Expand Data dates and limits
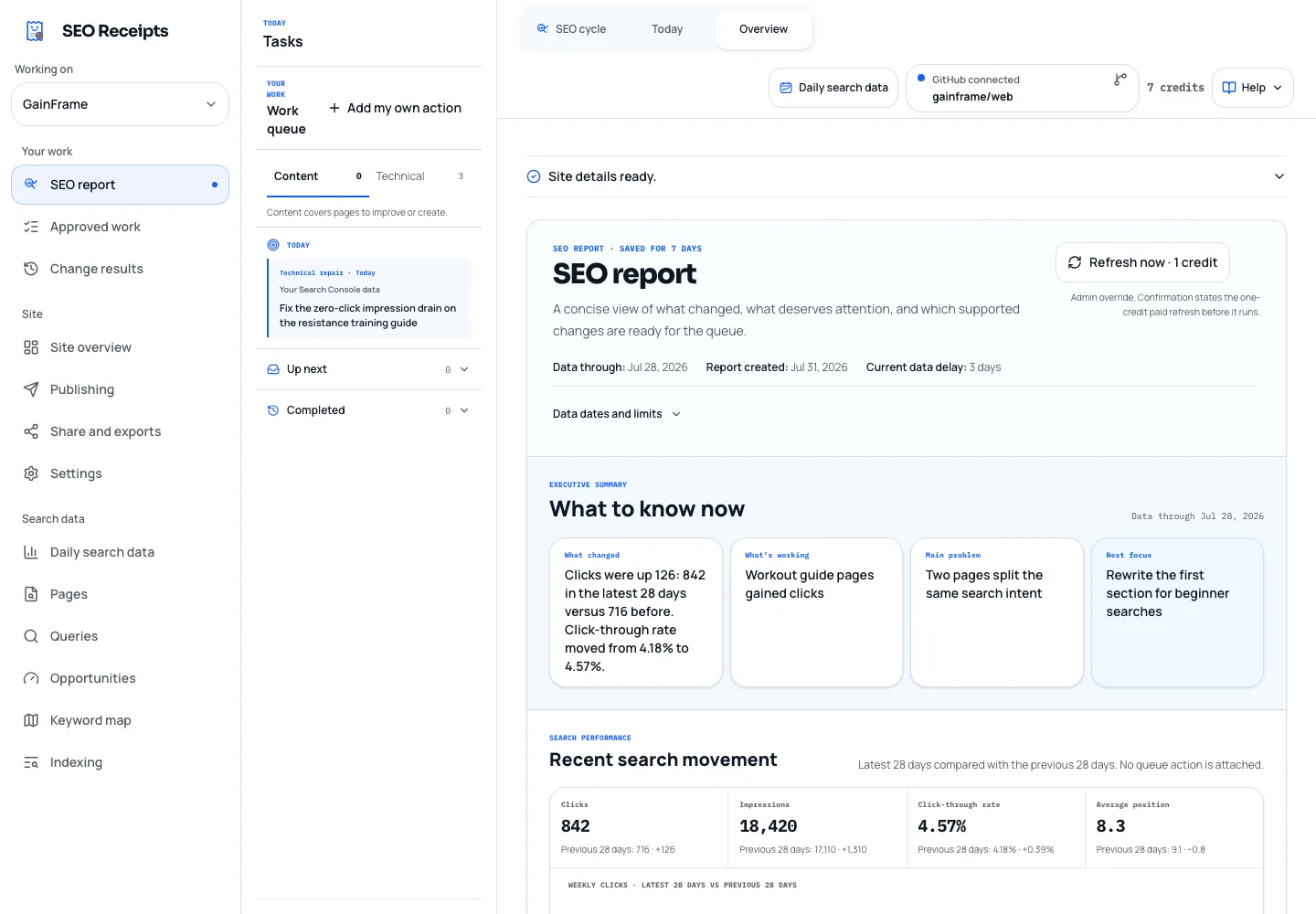 tap(617, 414)
